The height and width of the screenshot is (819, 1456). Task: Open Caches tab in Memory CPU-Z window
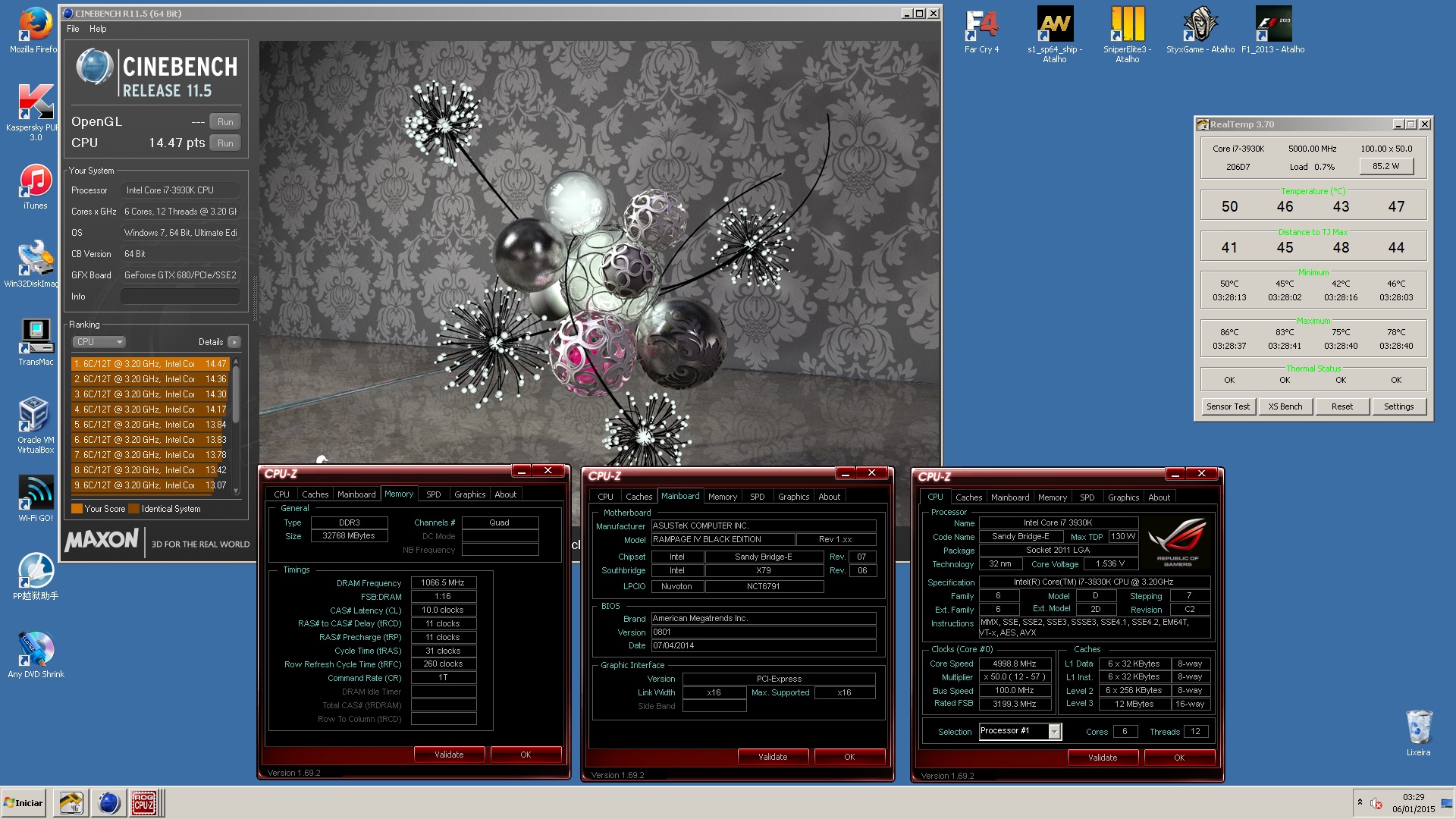(315, 494)
